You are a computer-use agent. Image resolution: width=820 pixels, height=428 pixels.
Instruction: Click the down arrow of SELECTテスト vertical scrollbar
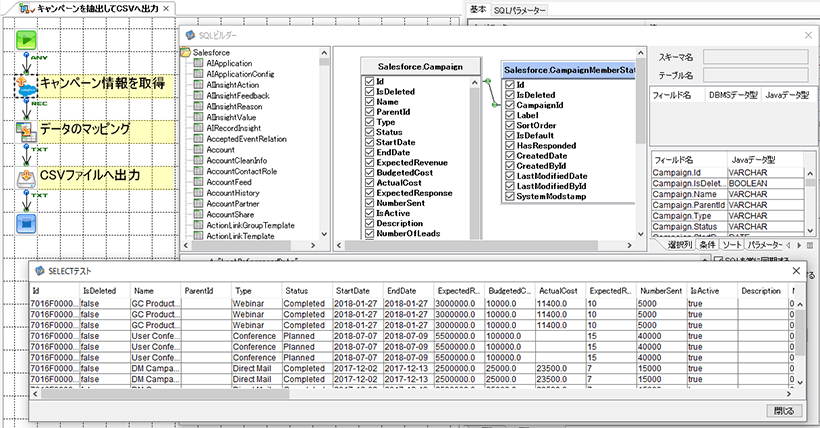tap(800, 383)
